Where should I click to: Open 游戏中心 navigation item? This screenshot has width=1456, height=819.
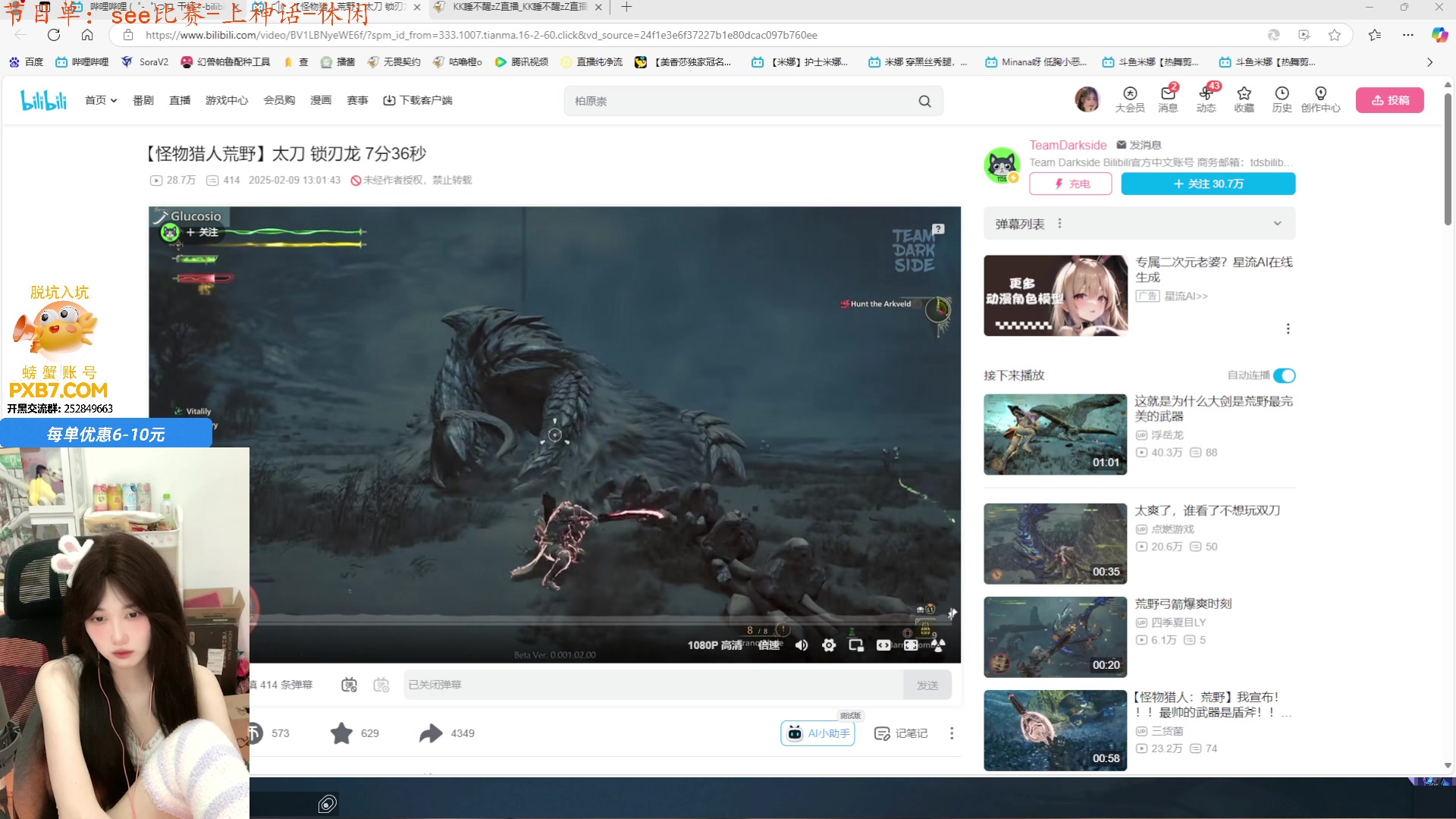click(x=227, y=100)
